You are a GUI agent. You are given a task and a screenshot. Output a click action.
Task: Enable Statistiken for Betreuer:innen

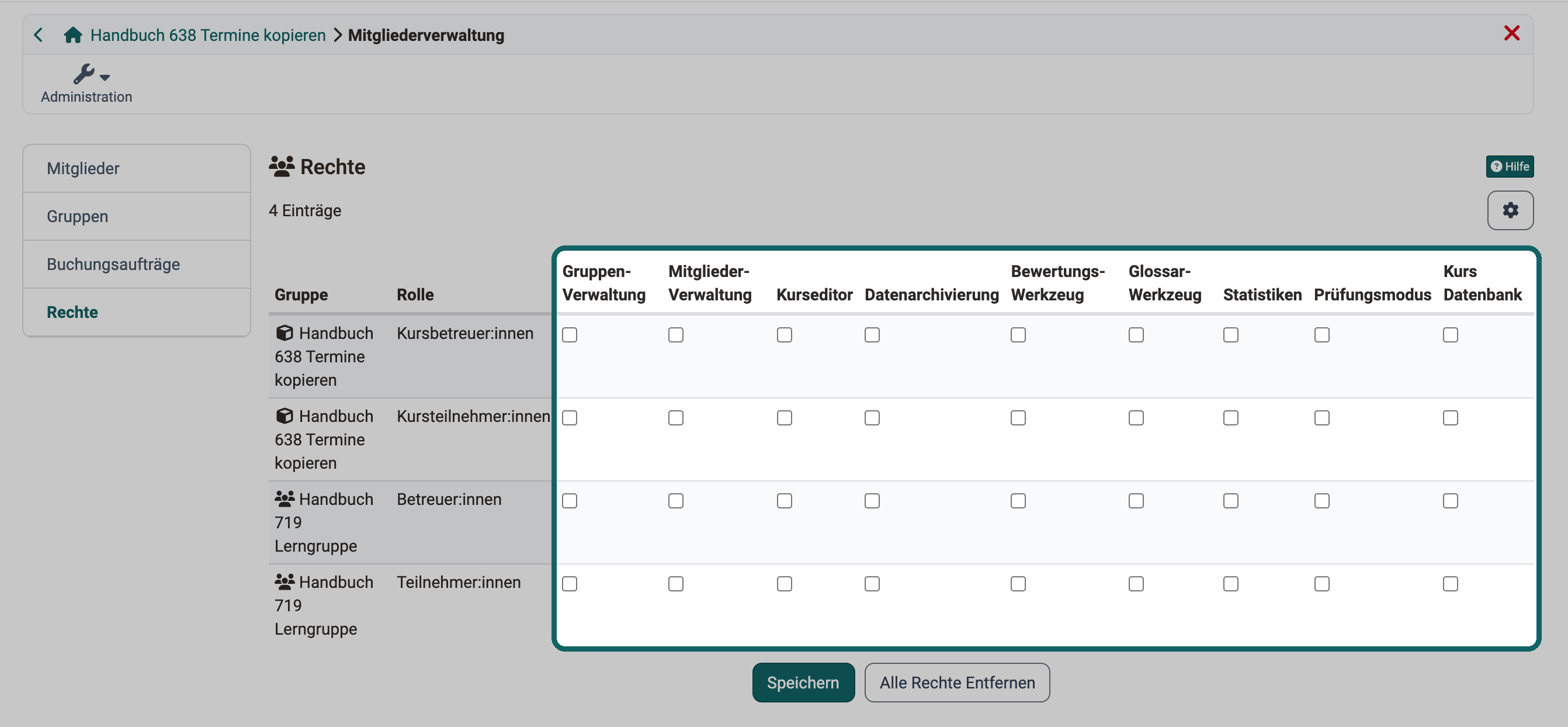point(1230,500)
